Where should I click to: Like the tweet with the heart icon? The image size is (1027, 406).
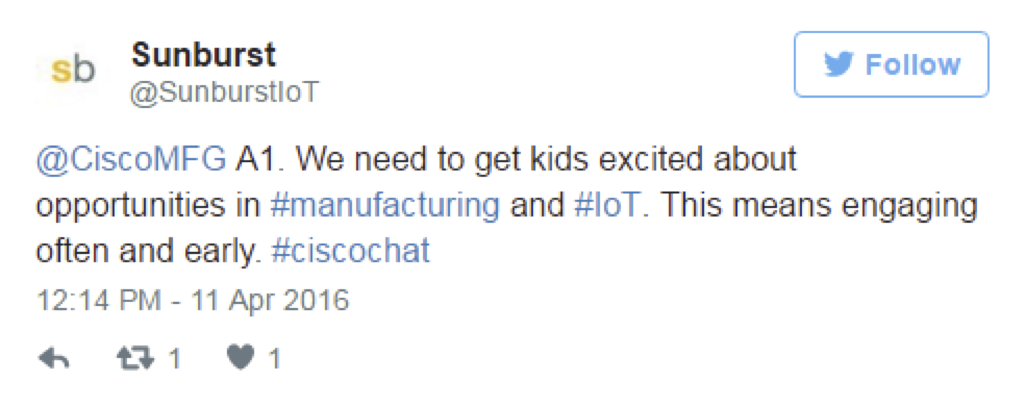click(x=240, y=358)
